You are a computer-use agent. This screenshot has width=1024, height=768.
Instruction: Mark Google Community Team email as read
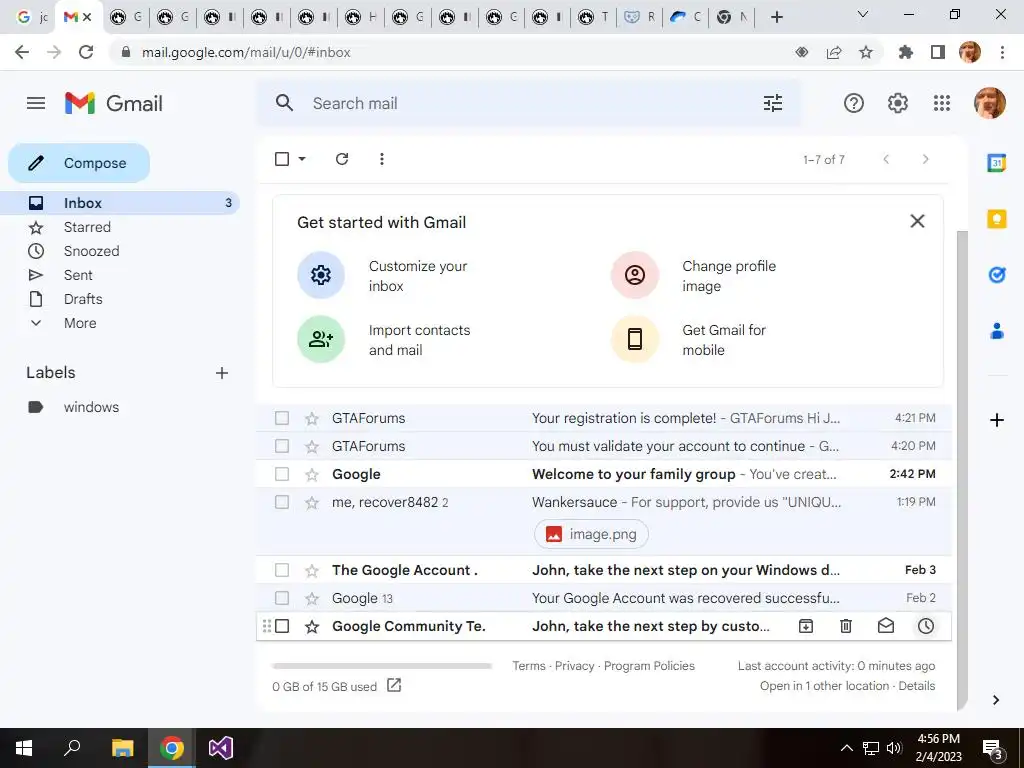(x=886, y=626)
